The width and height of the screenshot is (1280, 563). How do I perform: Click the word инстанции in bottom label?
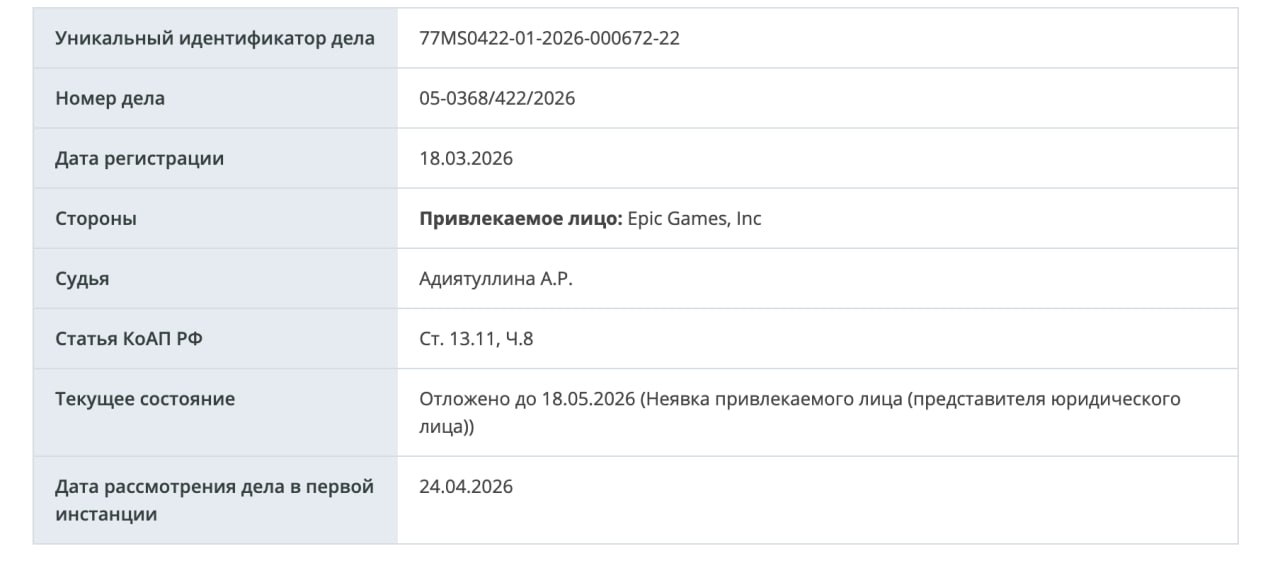[106, 515]
